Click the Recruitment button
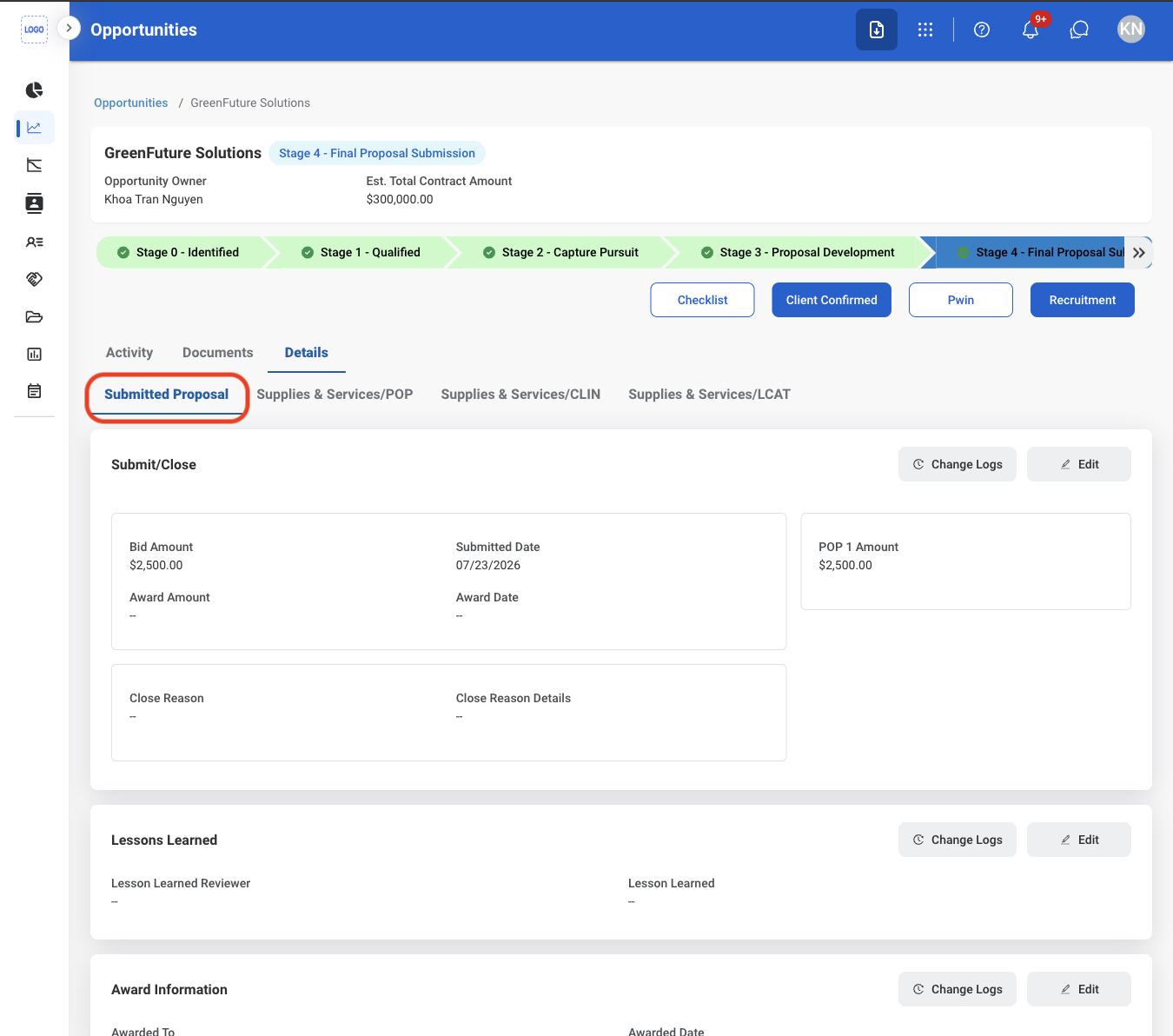The width and height of the screenshot is (1173, 1036). click(x=1083, y=300)
